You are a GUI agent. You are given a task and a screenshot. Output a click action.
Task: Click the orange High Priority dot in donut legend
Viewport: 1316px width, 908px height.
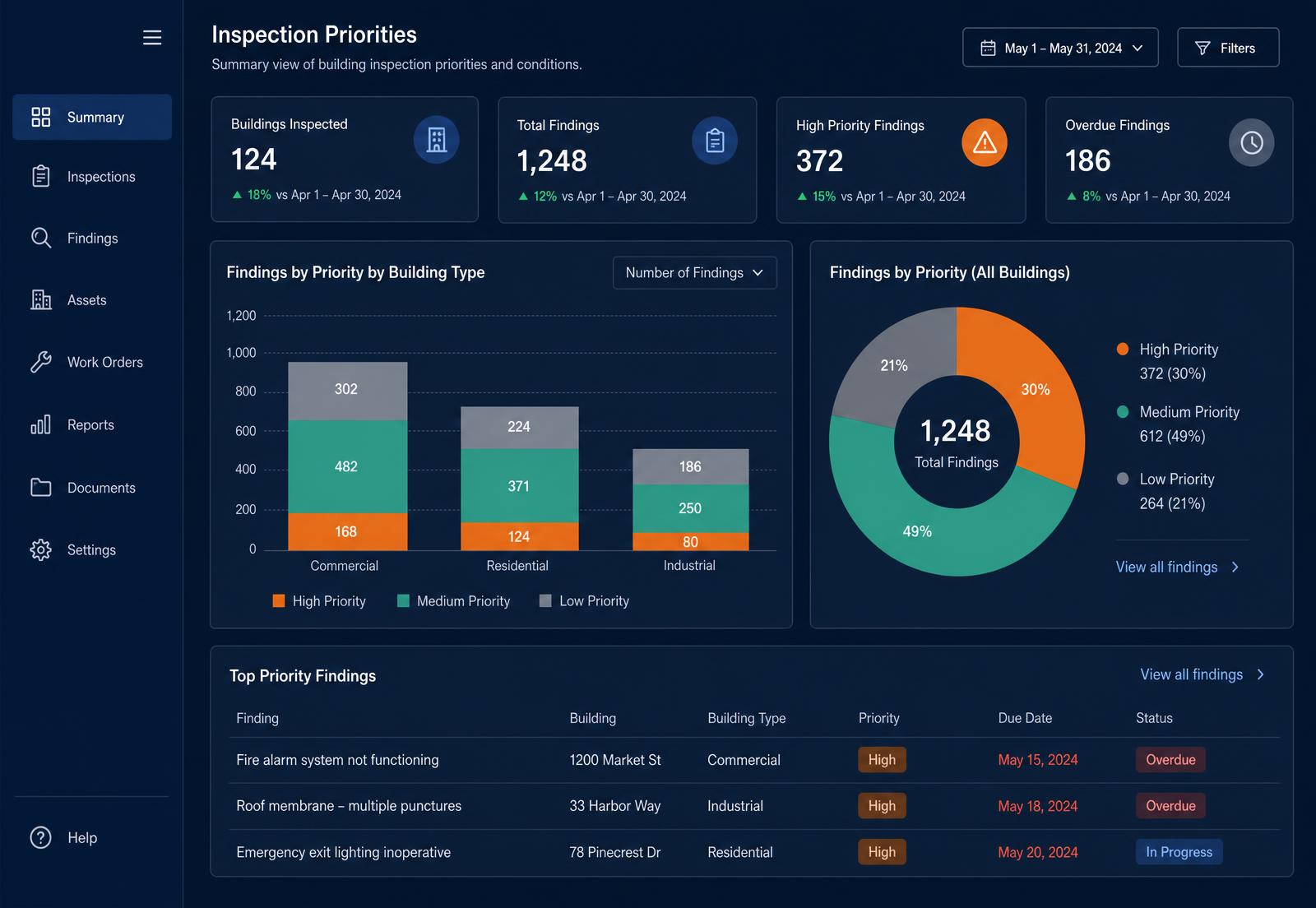coord(1123,349)
